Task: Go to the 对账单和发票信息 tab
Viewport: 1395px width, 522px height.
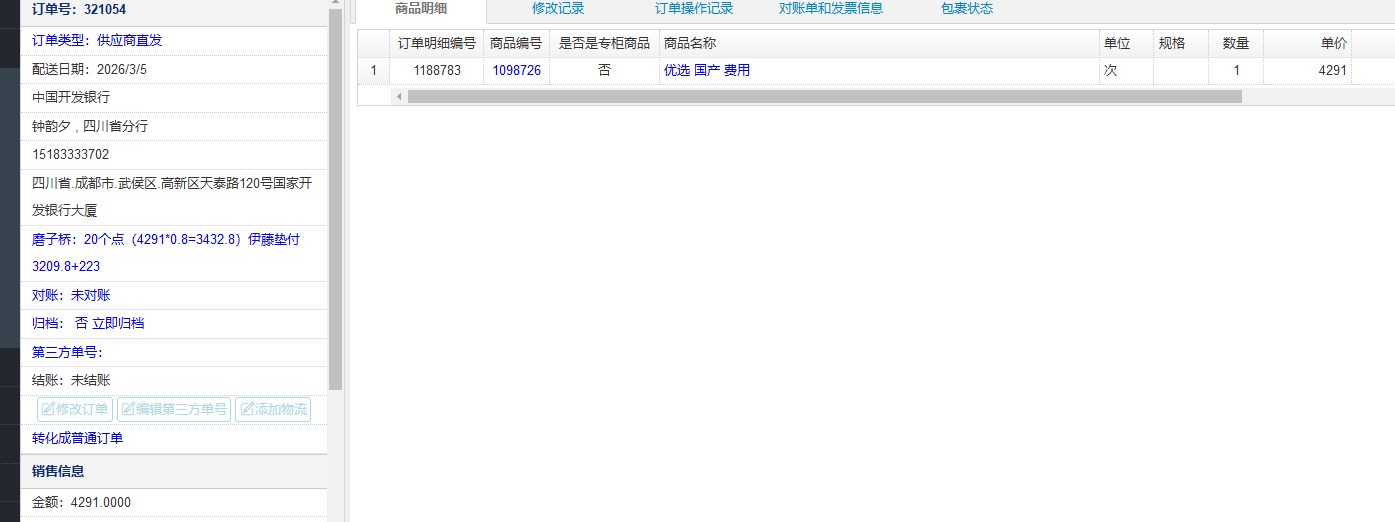Action: point(830,9)
